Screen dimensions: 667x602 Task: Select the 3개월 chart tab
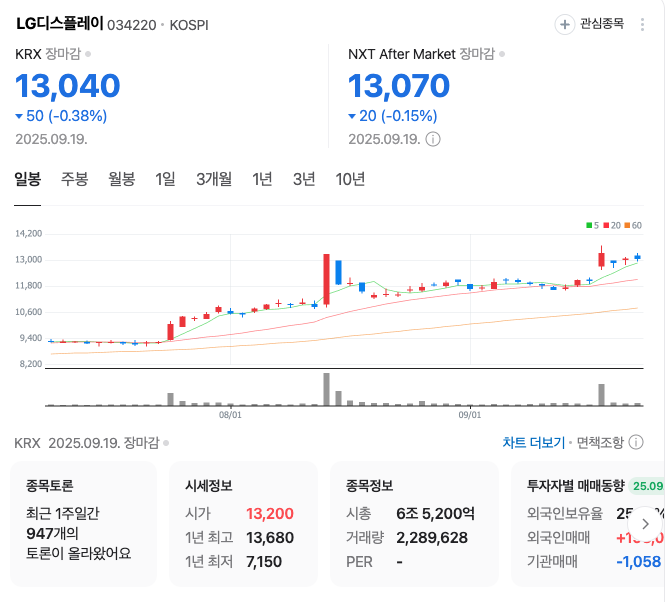(x=214, y=179)
